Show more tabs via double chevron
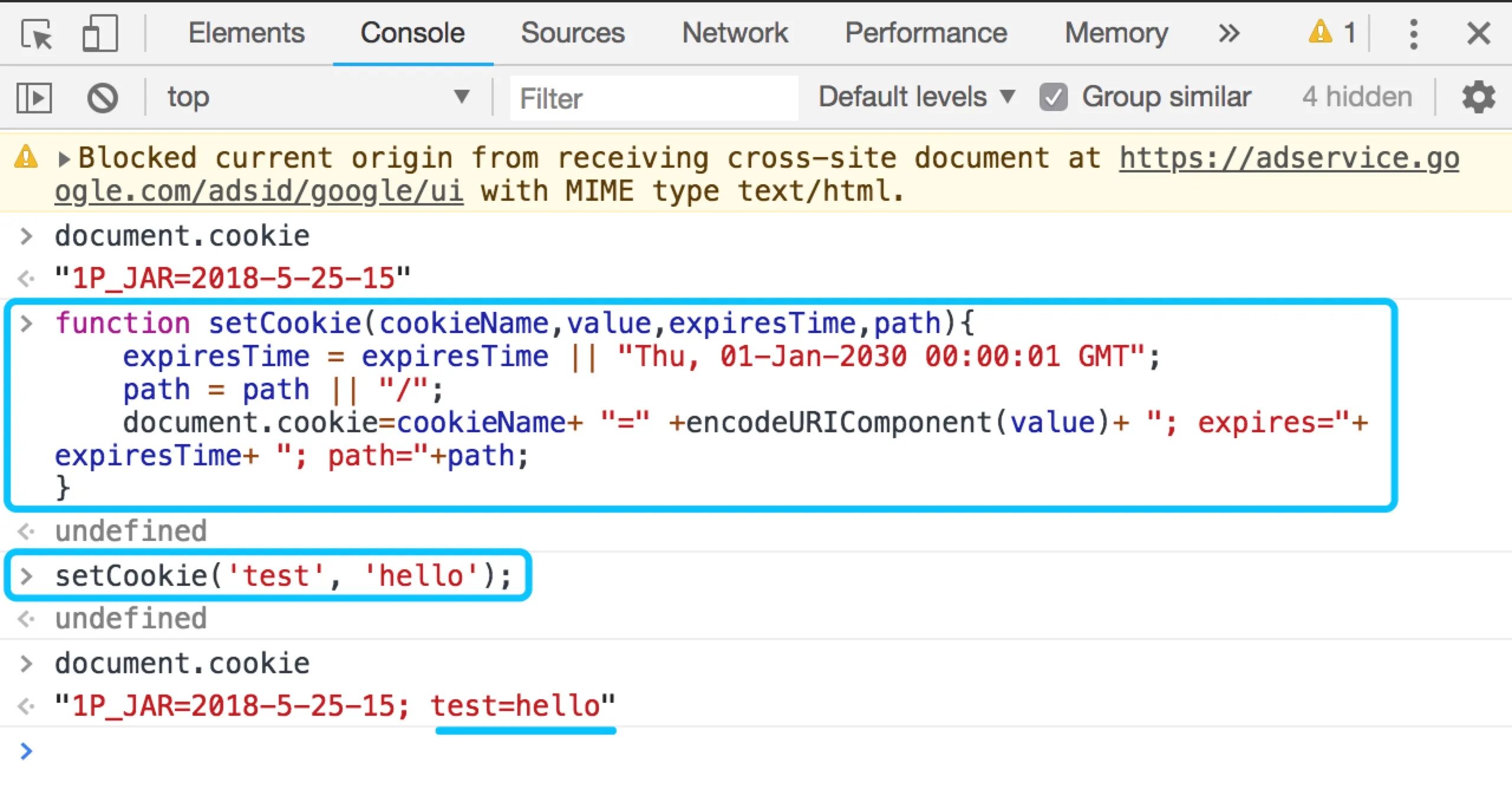1512x789 pixels. pyautogui.click(x=1228, y=34)
